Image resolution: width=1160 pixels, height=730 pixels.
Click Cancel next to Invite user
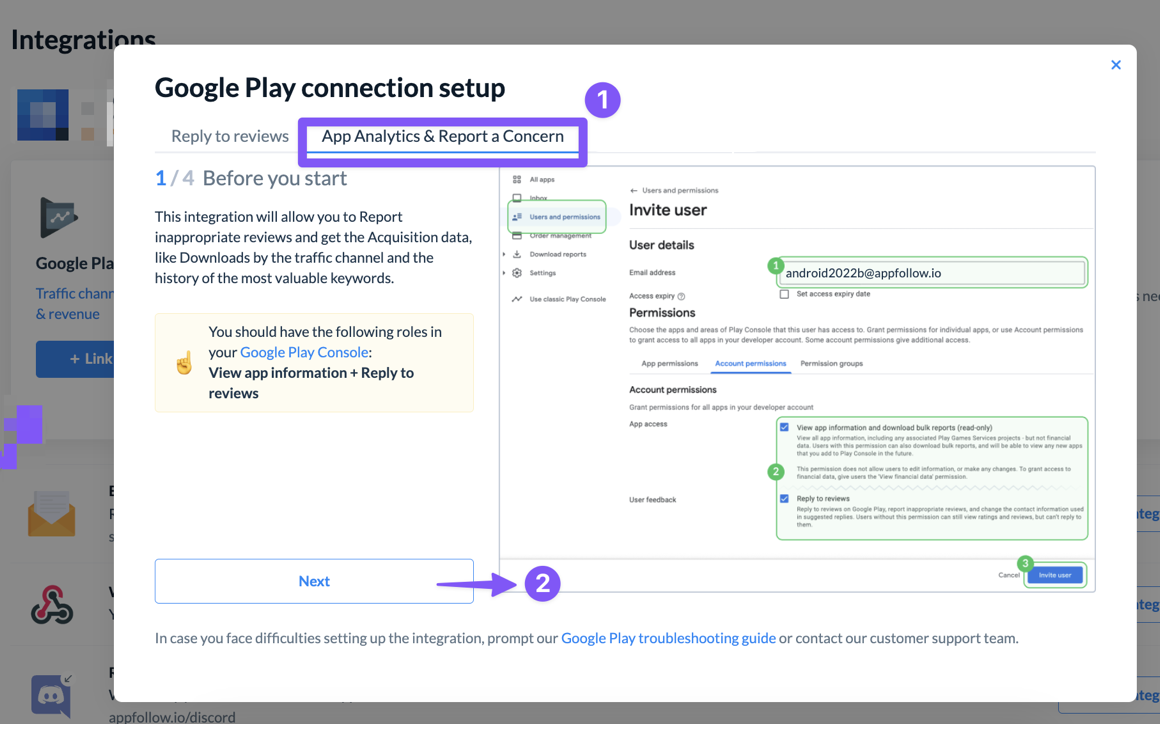[1008, 575]
